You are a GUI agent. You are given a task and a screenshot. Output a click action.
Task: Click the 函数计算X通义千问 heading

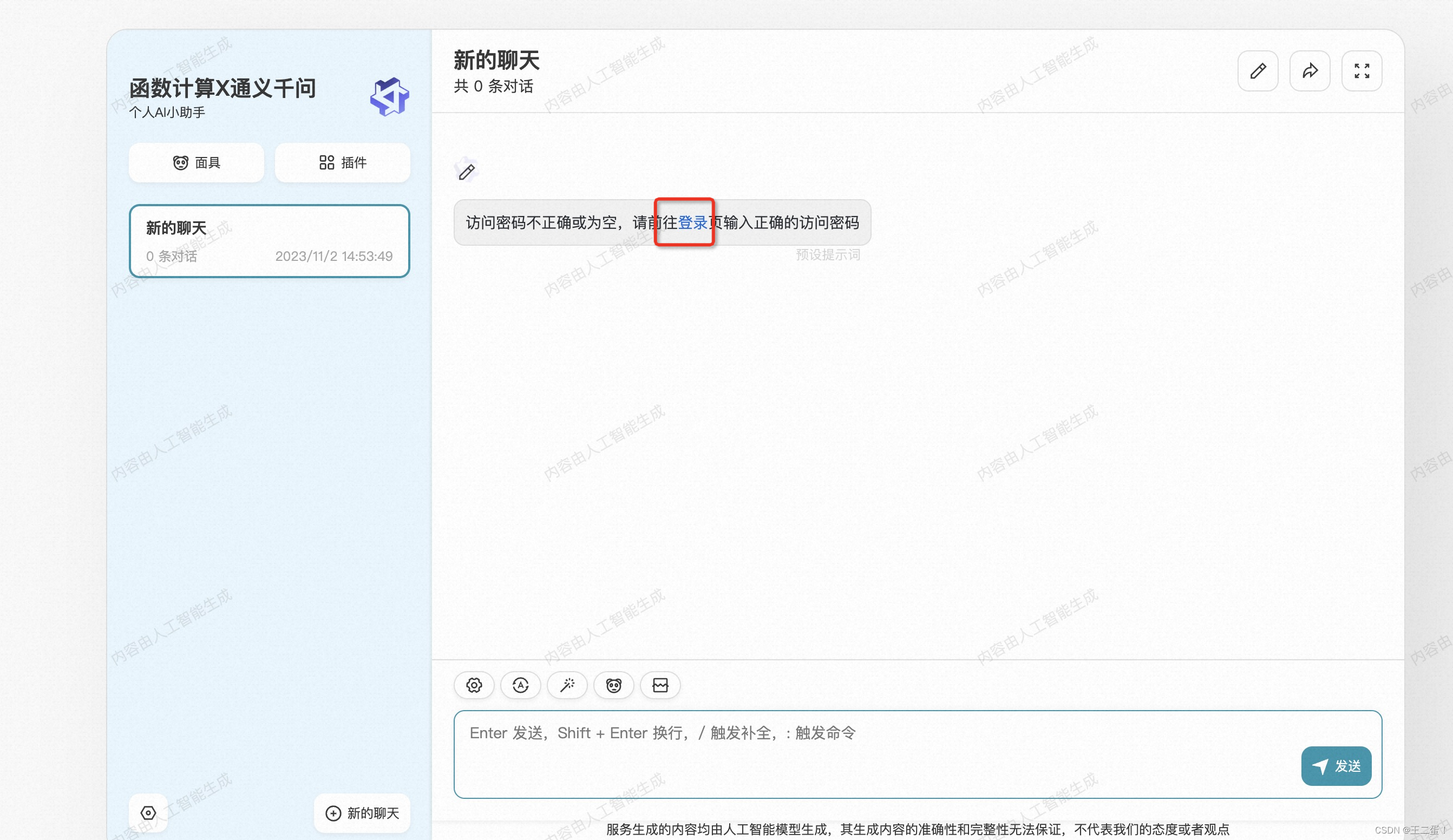click(x=222, y=88)
